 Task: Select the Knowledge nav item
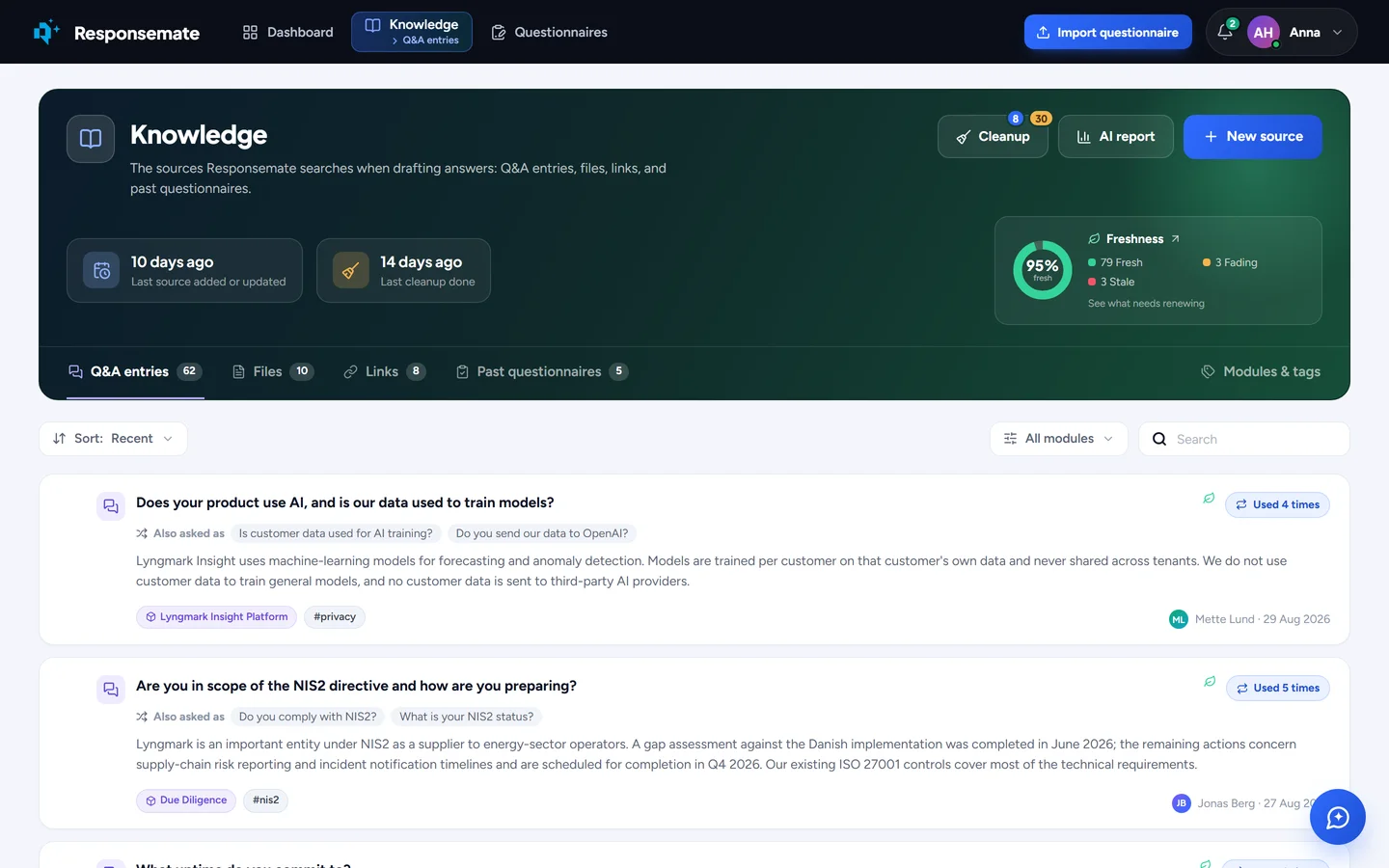pos(412,32)
